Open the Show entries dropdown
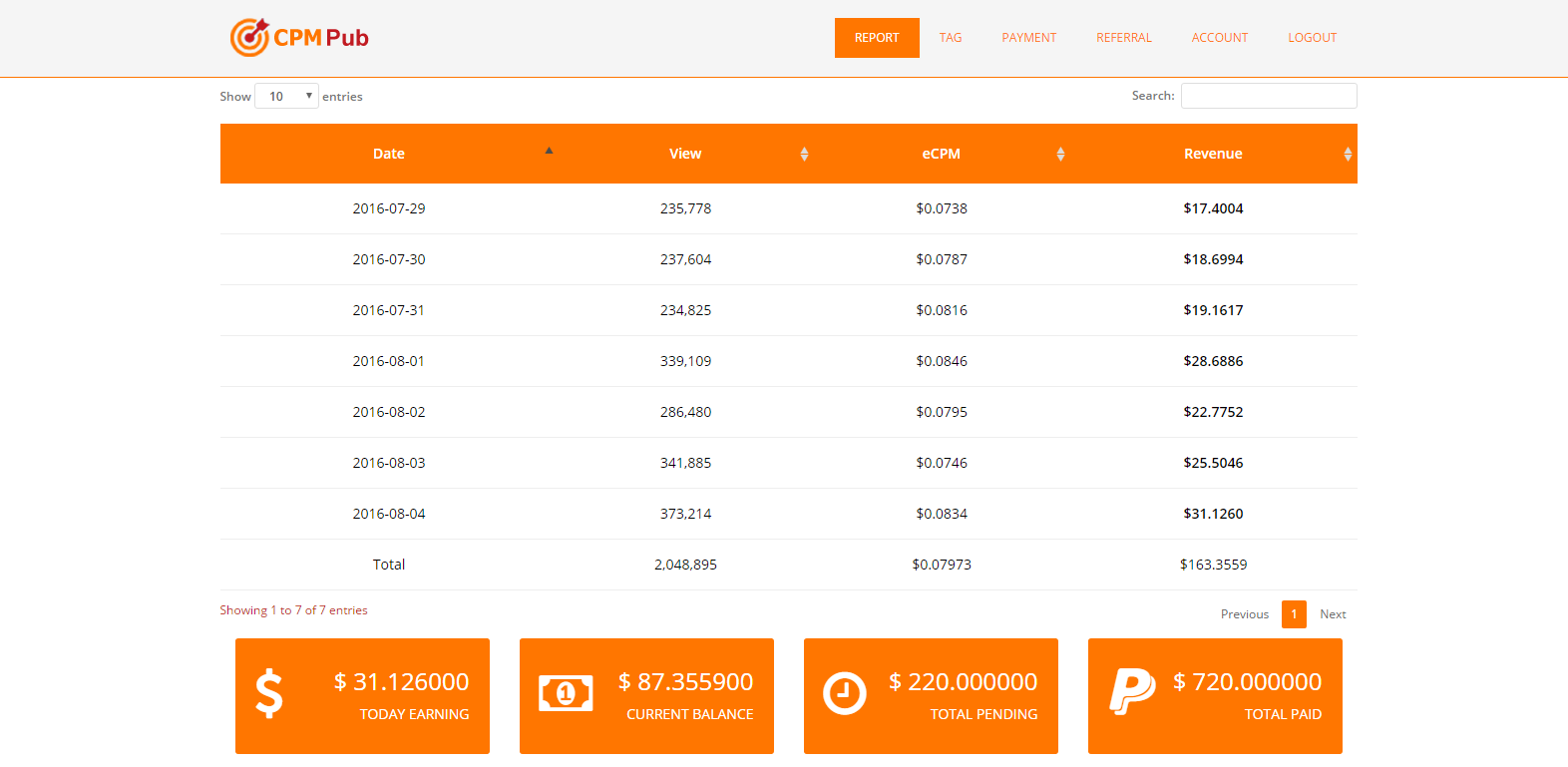1568x767 pixels. (286, 96)
